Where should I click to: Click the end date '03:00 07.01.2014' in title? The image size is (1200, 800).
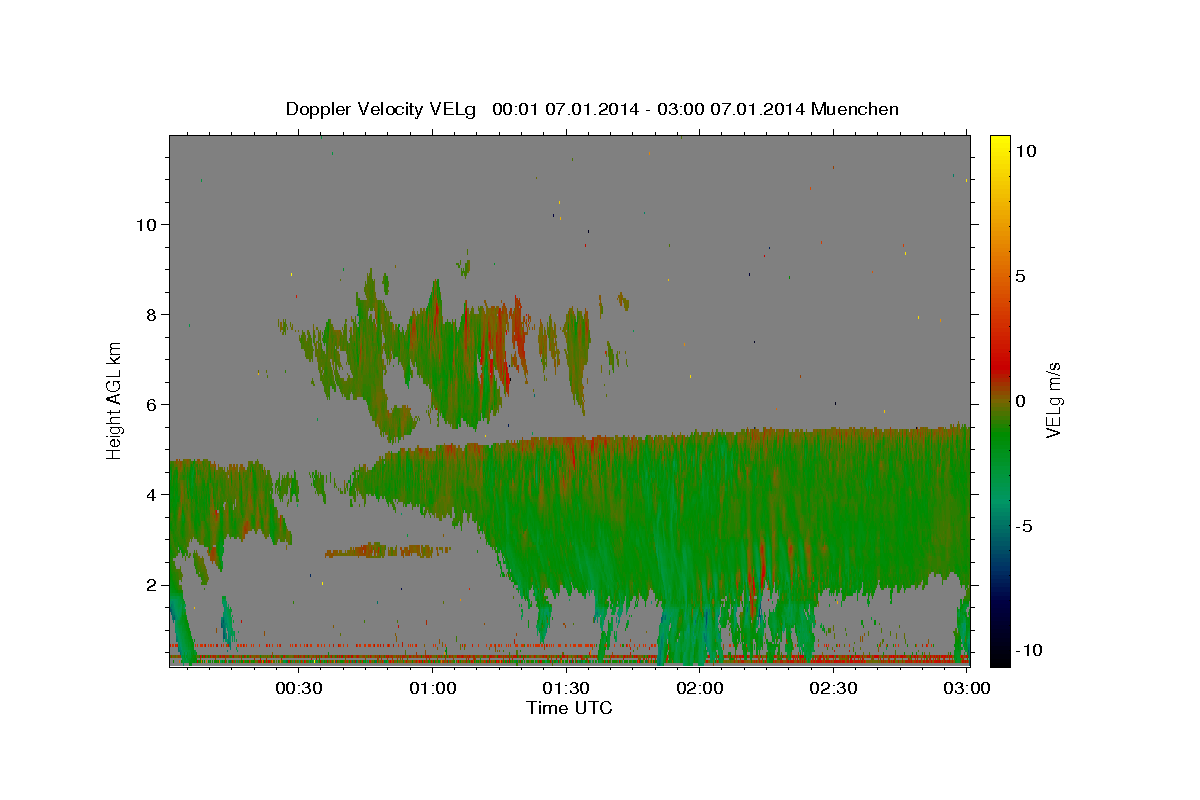[729, 109]
